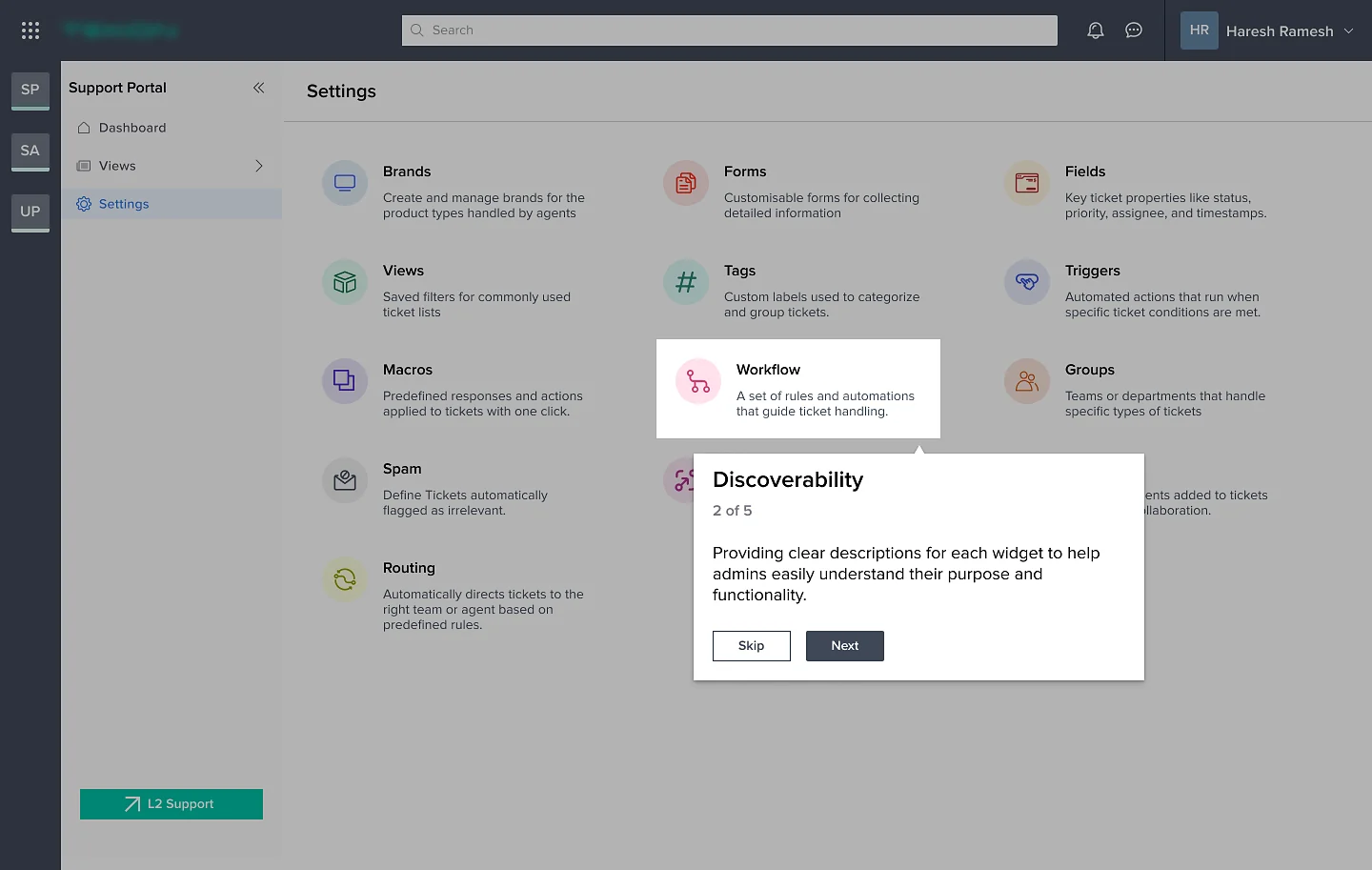Click the Fields icon

click(x=1027, y=183)
